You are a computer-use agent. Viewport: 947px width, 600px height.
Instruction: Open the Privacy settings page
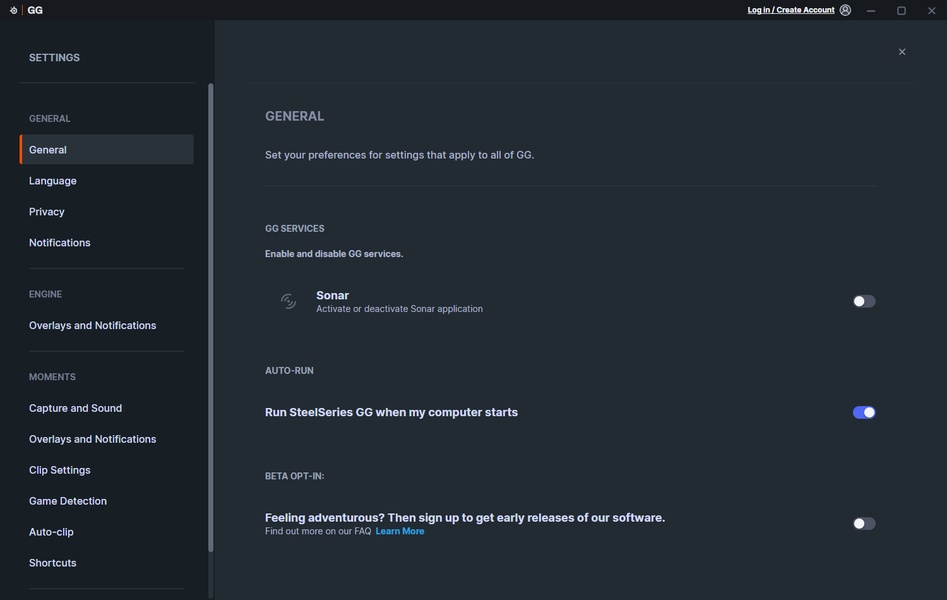pos(47,212)
